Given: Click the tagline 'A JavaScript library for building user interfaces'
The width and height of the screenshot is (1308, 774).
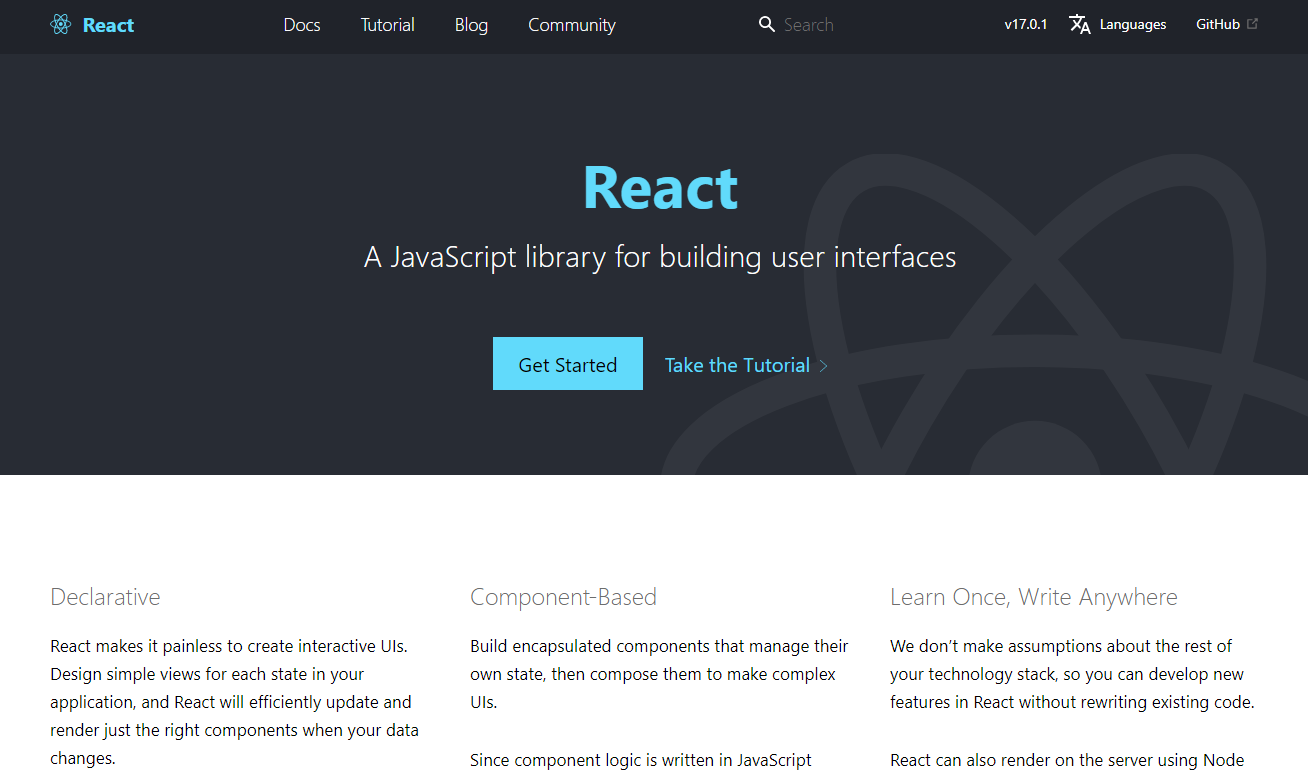Looking at the screenshot, I should pos(660,258).
